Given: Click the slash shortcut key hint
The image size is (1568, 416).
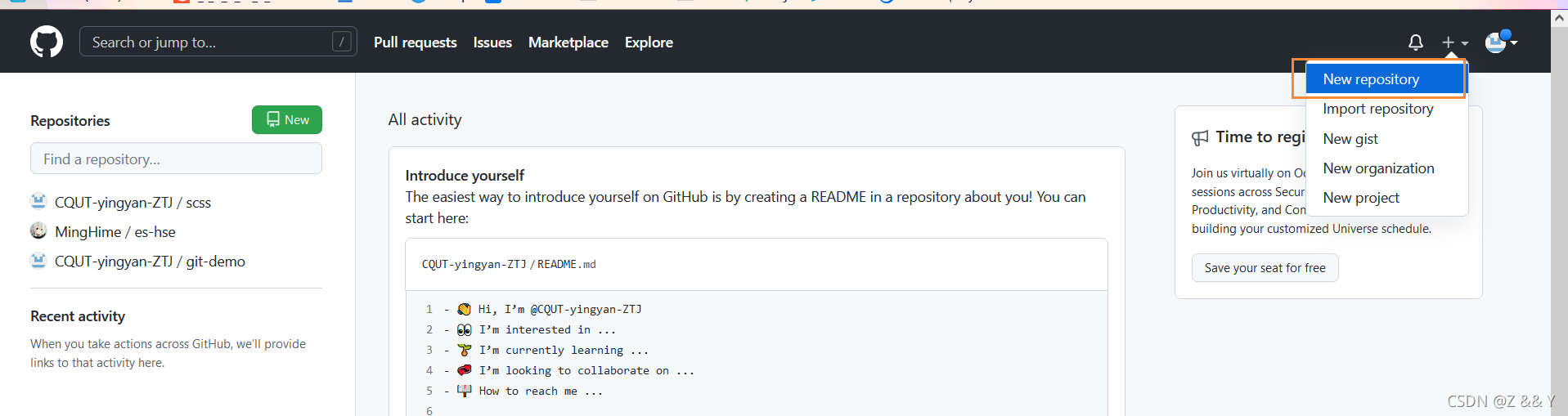Looking at the screenshot, I should click(342, 42).
